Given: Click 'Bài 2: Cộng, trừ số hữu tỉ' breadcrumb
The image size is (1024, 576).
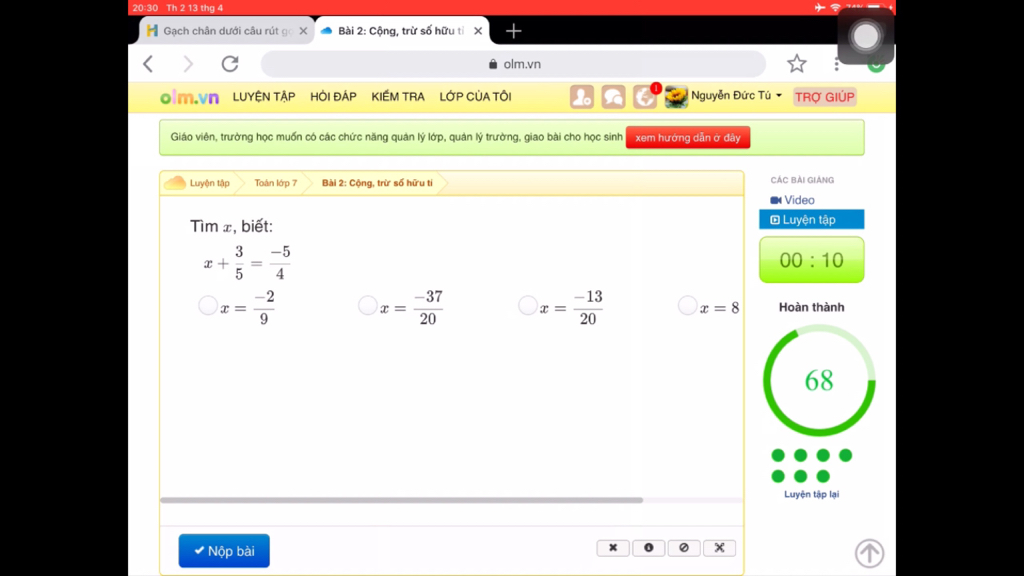Looking at the screenshot, I should tap(377, 183).
